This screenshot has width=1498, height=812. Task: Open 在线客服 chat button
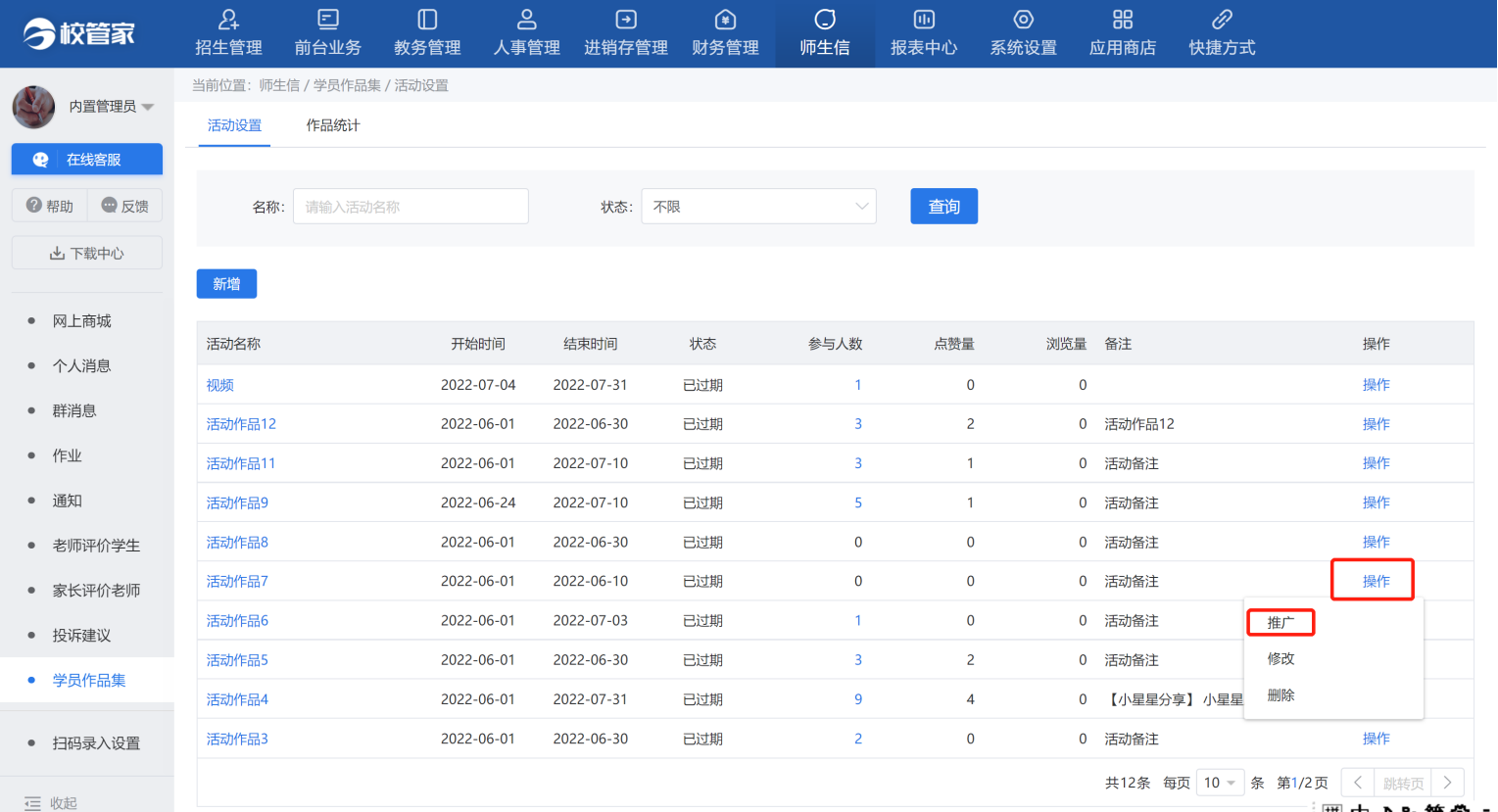pos(87,160)
